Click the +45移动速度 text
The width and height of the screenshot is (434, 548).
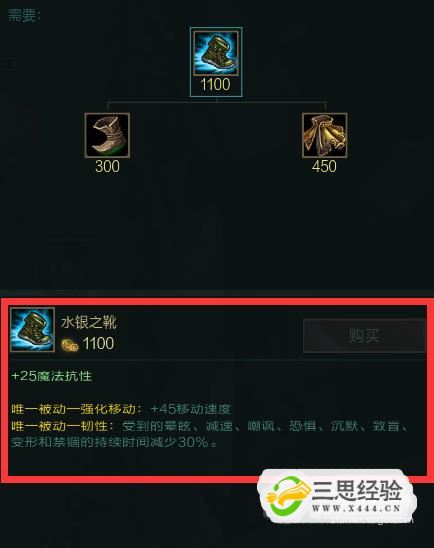coord(191,409)
